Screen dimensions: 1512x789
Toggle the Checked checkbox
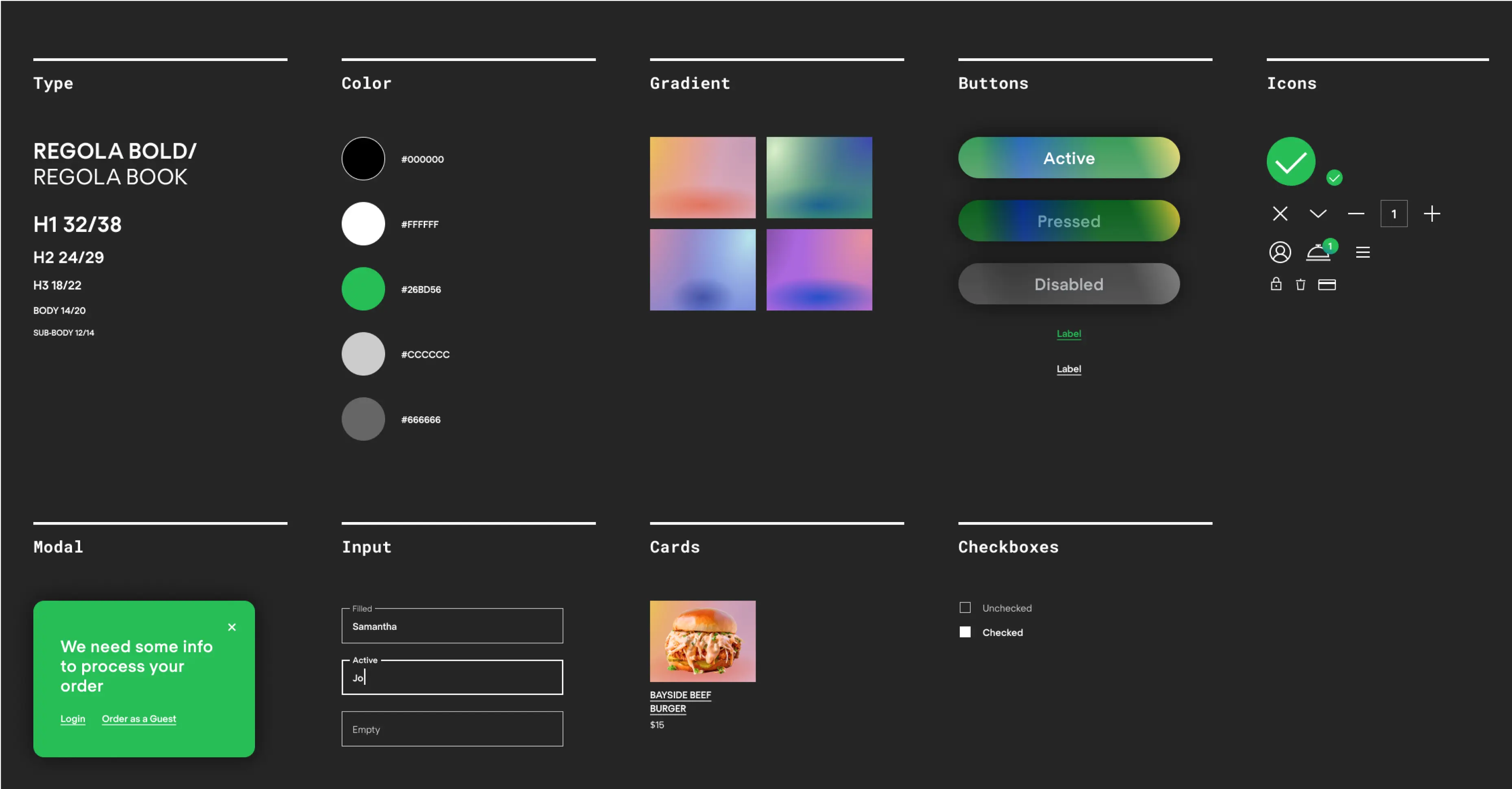(965, 632)
